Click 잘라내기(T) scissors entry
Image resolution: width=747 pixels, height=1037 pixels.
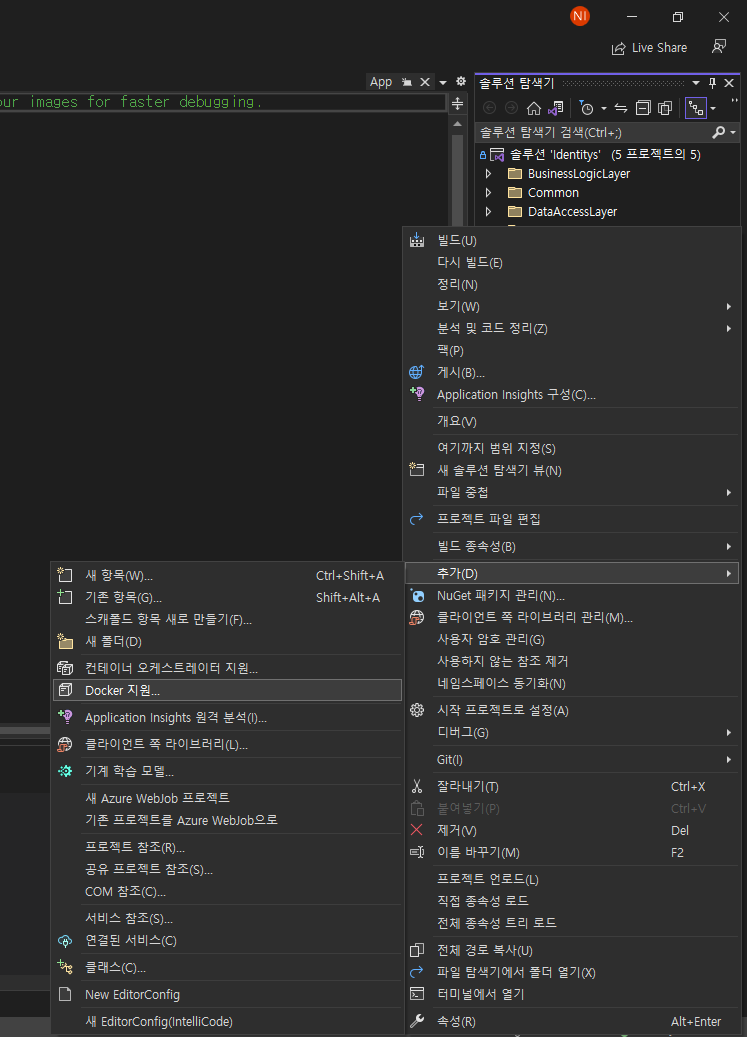(x=572, y=786)
